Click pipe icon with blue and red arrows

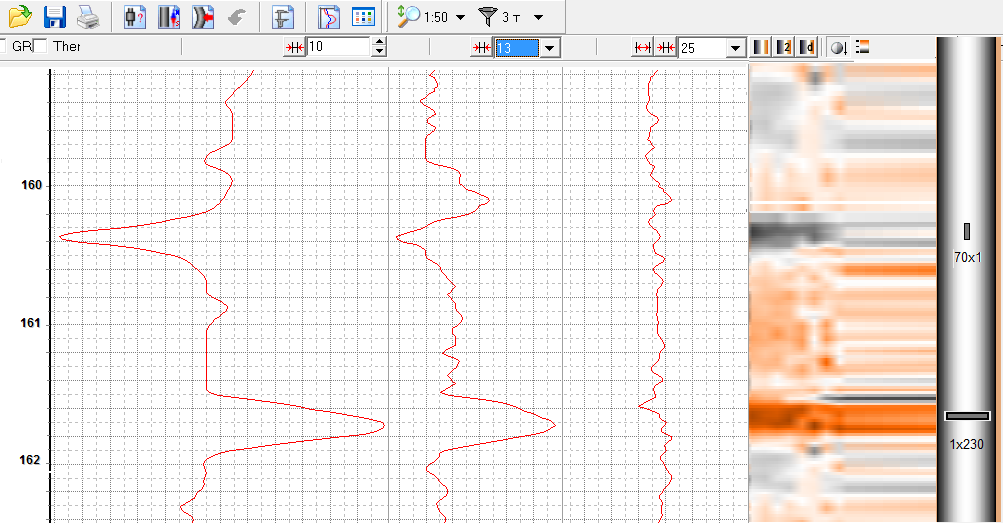(x=169, y=17)
